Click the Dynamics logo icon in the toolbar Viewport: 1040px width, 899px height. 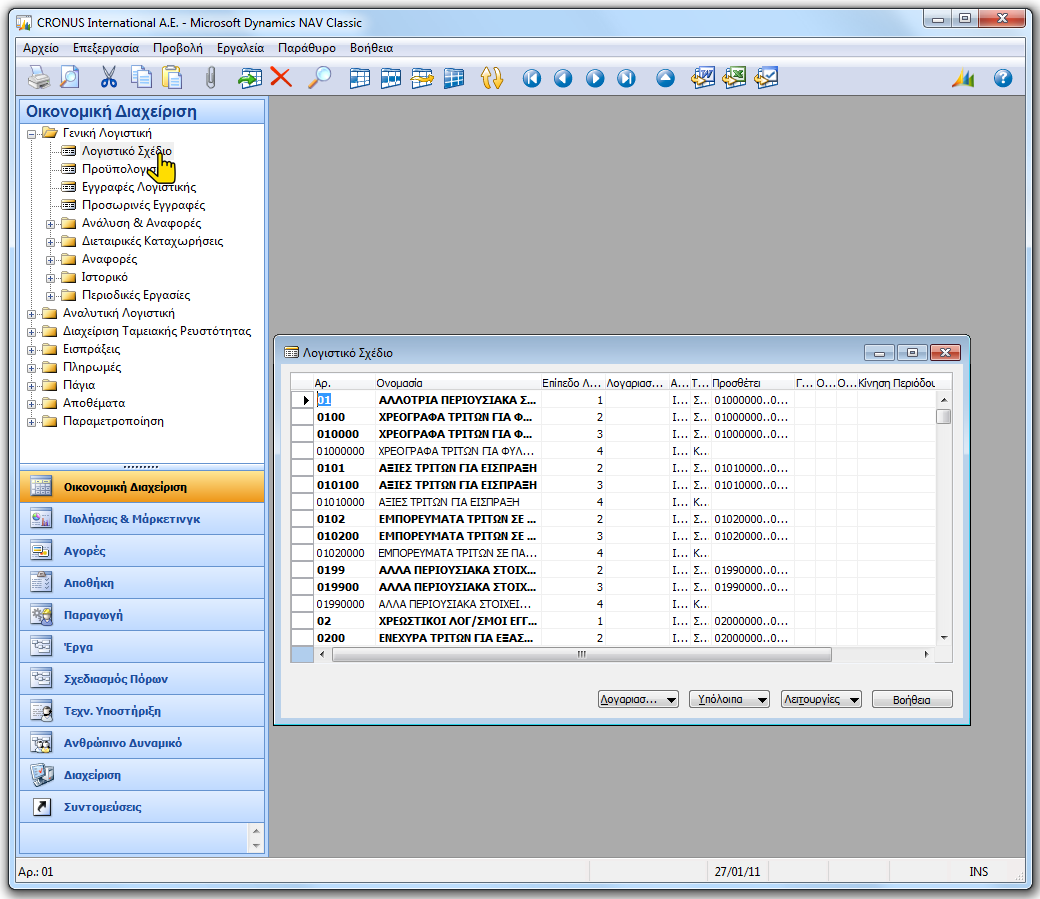pos(963,78)
